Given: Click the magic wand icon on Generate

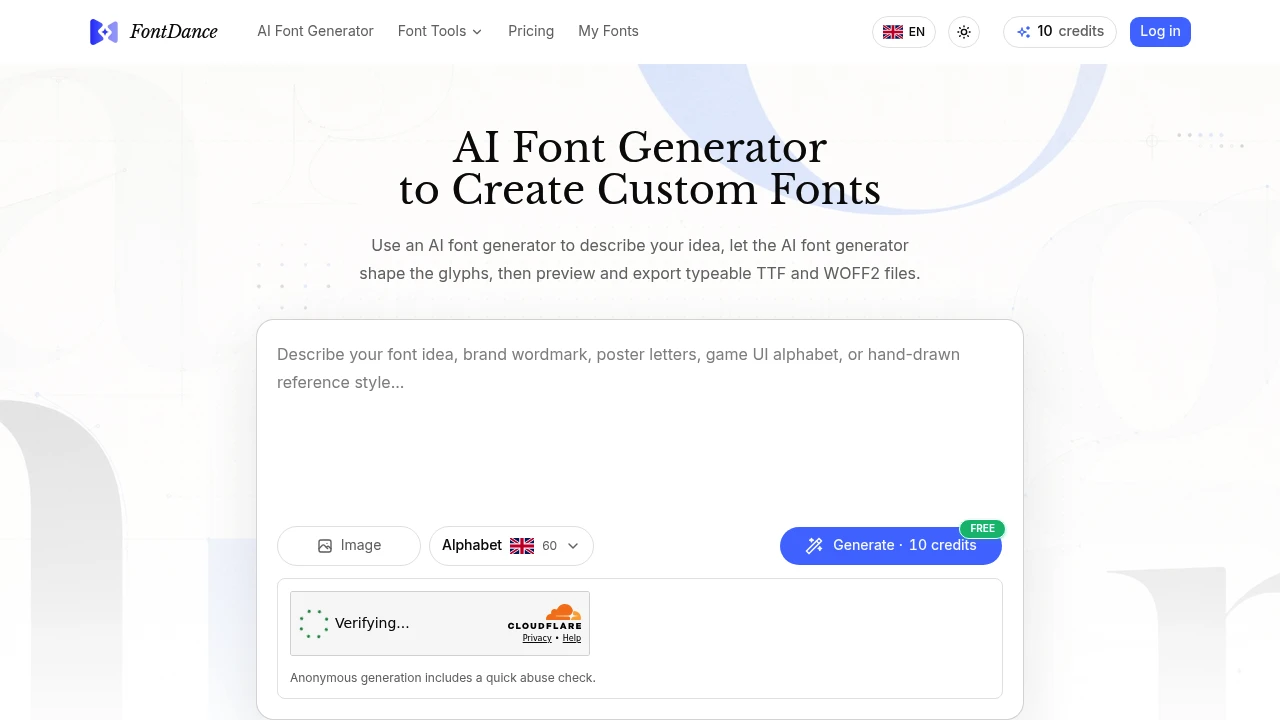Looking at the screenshot, I should 814,546.
